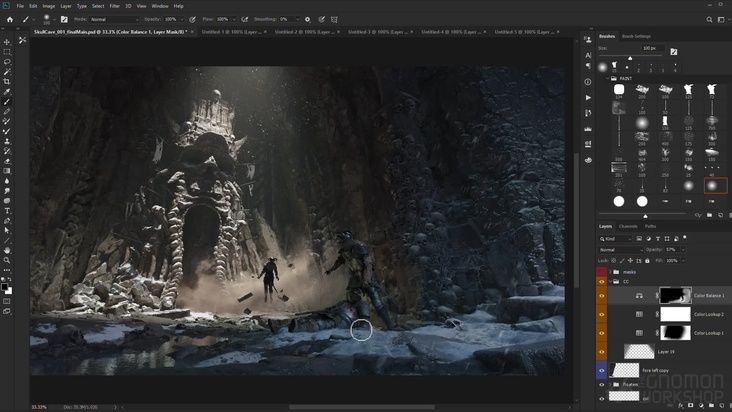Open the brush Opacity dropdown arrow
The image size is (732, 412).
181,20
